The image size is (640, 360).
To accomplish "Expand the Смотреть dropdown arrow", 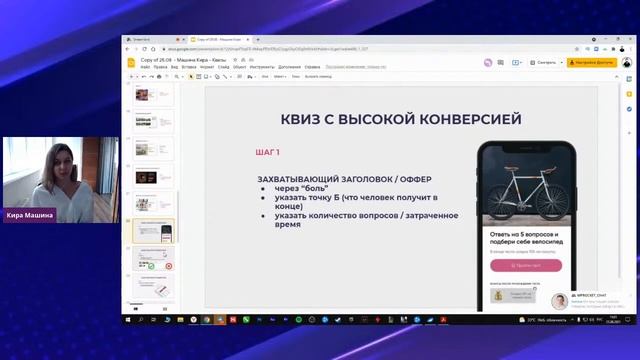I will click(562, 62).
